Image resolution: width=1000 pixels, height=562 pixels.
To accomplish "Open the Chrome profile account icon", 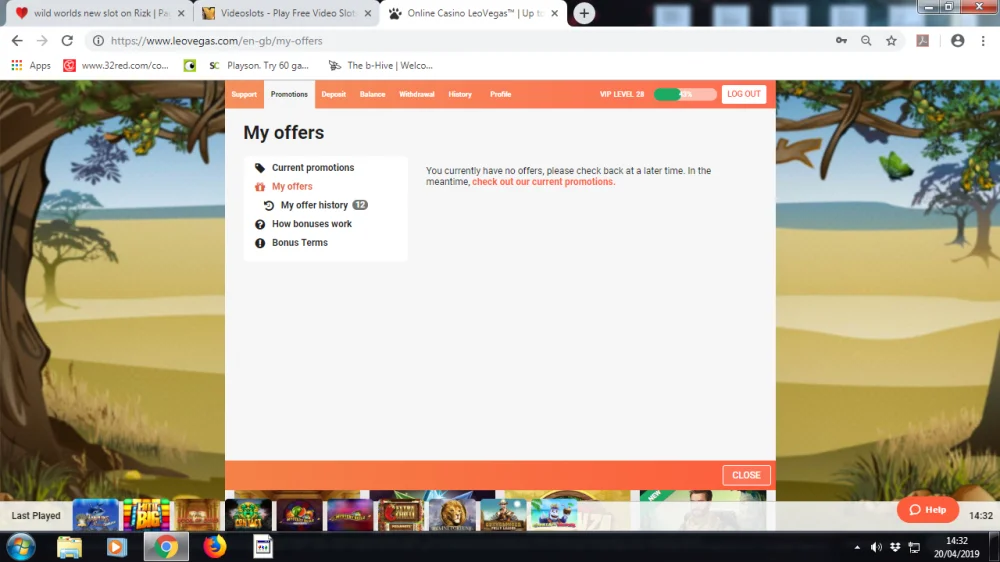I will 957,41.
